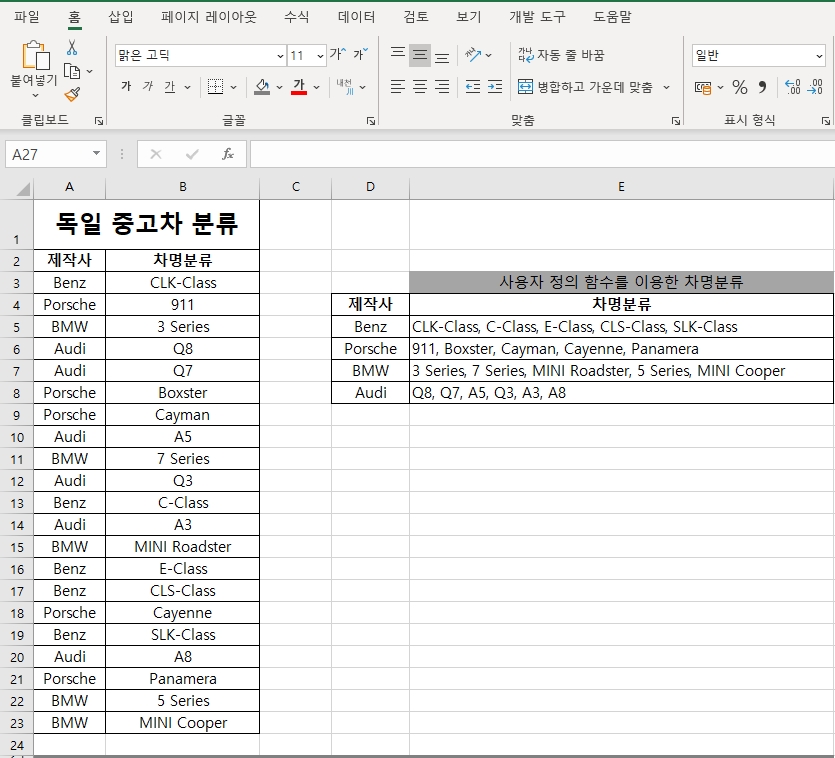
Task: Open the alignment (맞춤) group dialog launcher
Action: [x=676, y=121]
